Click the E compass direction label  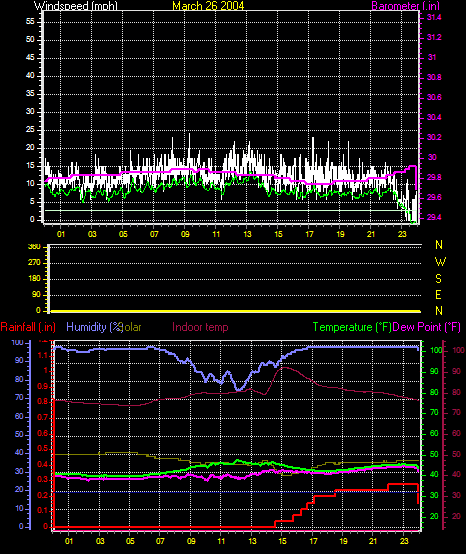438,295
